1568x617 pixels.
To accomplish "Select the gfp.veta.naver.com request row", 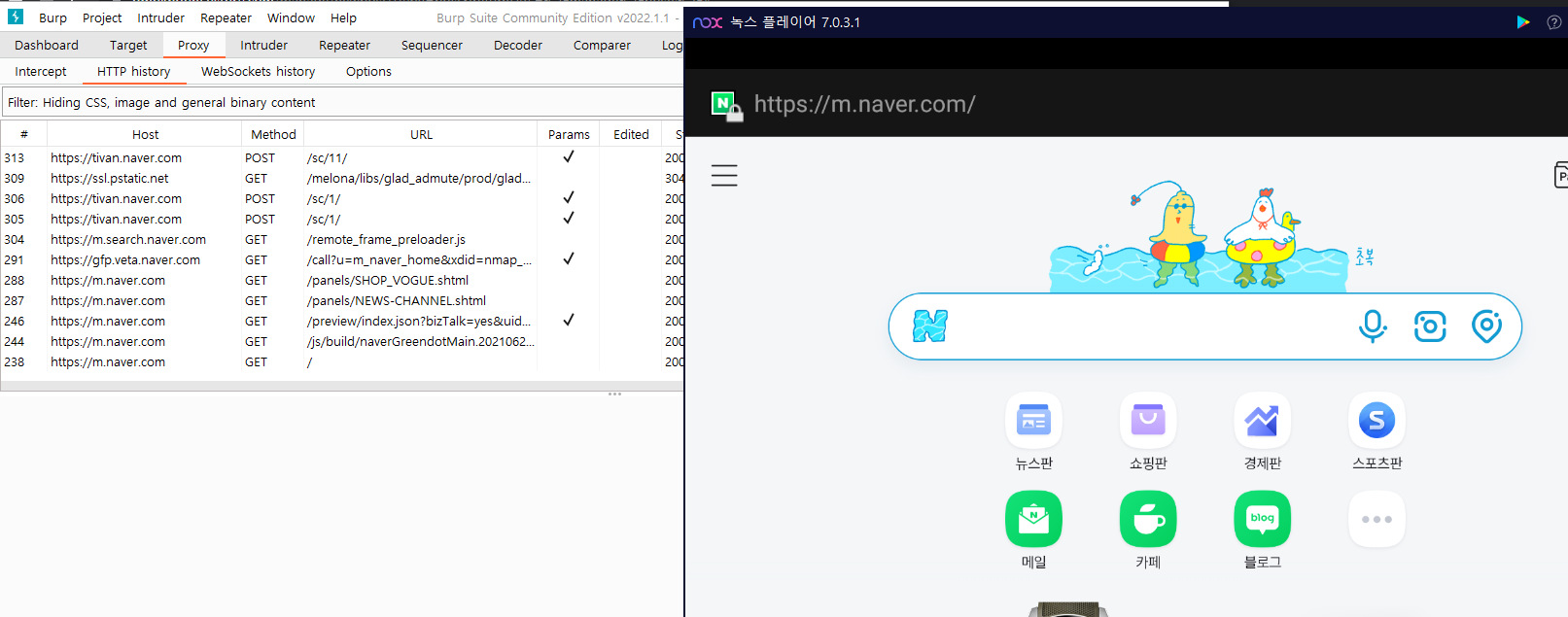I will (x=342, y=259).
